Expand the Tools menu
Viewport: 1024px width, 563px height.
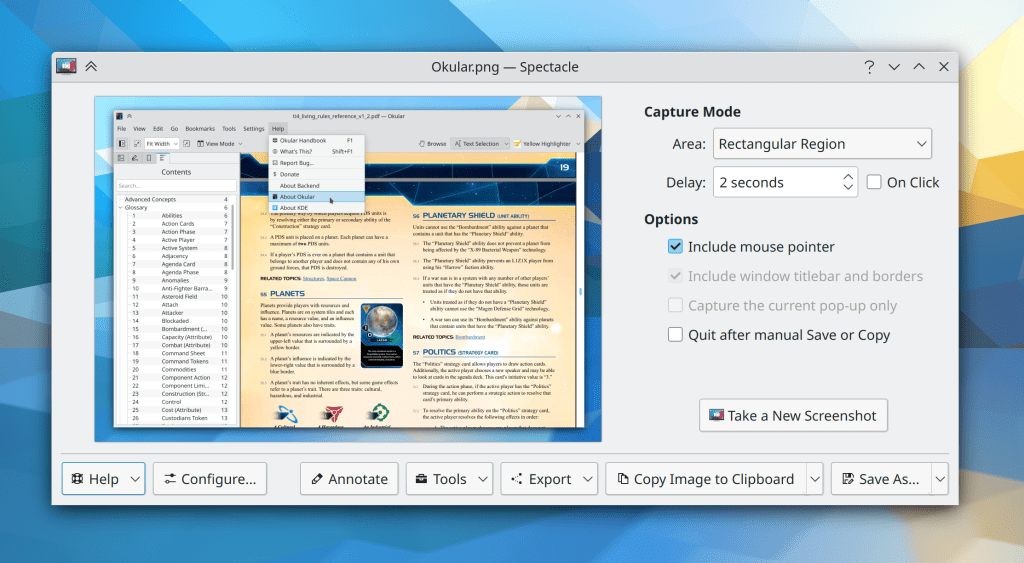click(449, 479)
